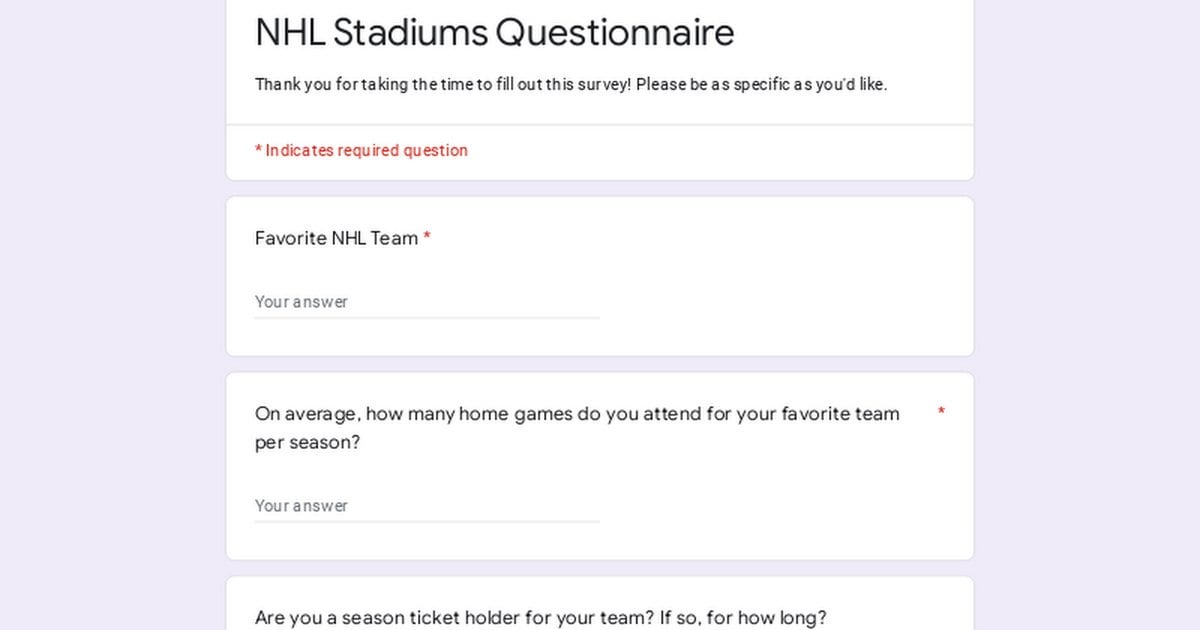Click the NHL Stadiums Questionnaire title
This screenshot has height=630, width=1200.
pyautogui.click(x=494, y=32)
